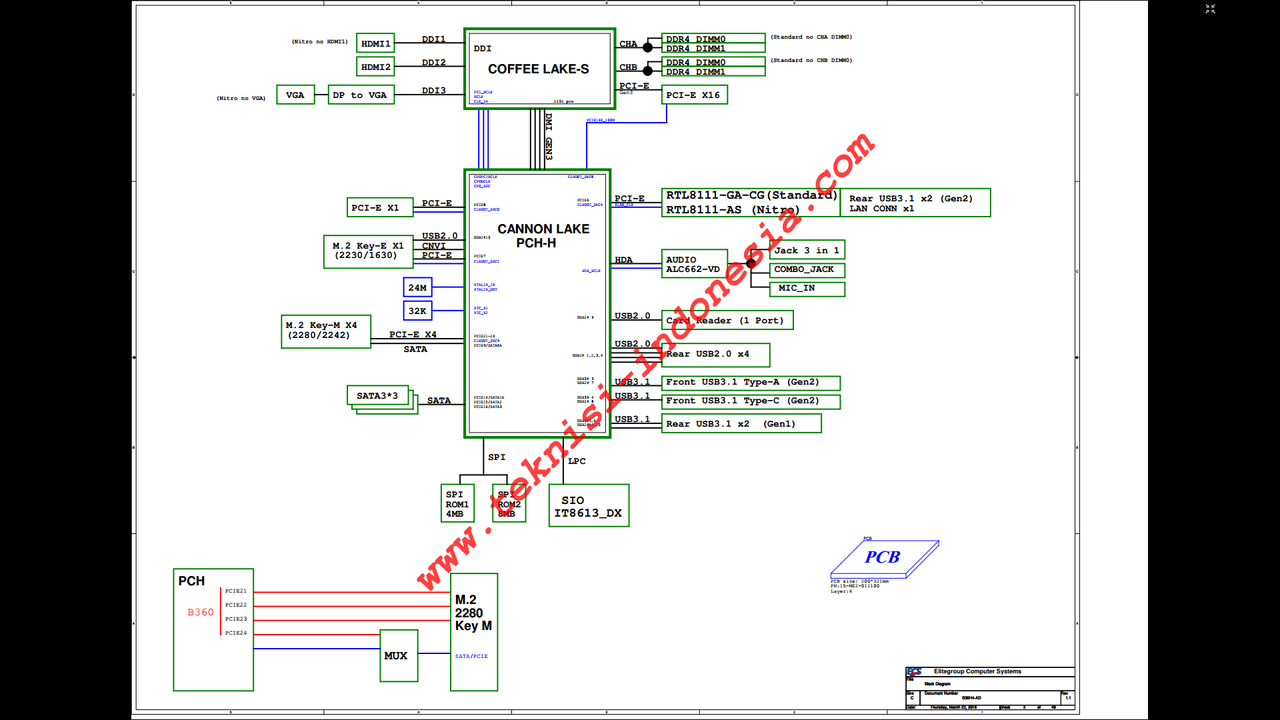Select the PCIE21 lane label
This screenshot has width=1280, height=720.
235,591
